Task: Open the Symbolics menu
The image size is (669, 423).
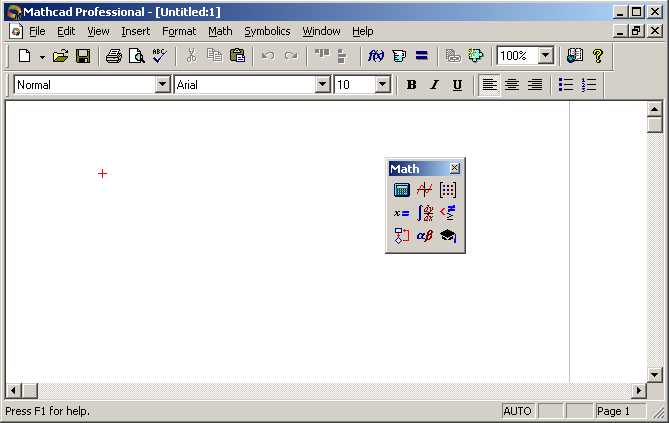Action: [267, 32]
